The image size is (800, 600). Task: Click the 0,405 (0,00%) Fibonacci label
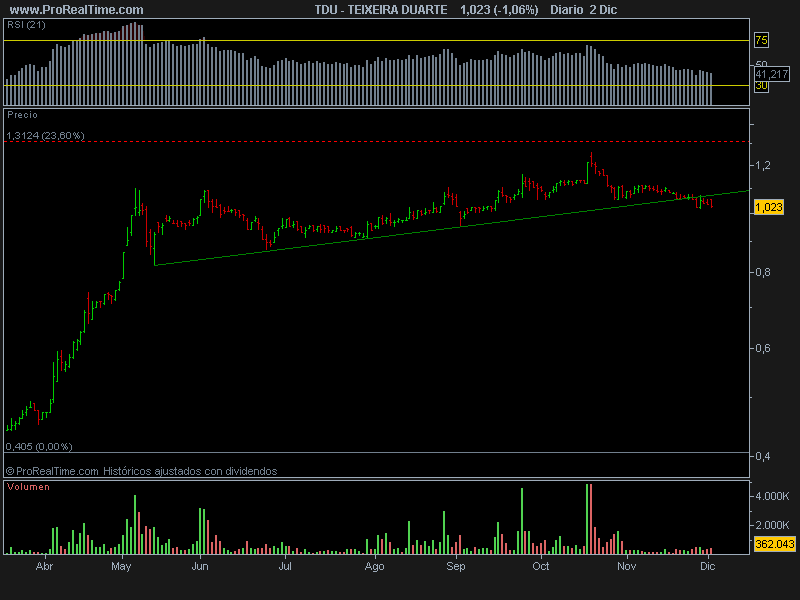39,446
